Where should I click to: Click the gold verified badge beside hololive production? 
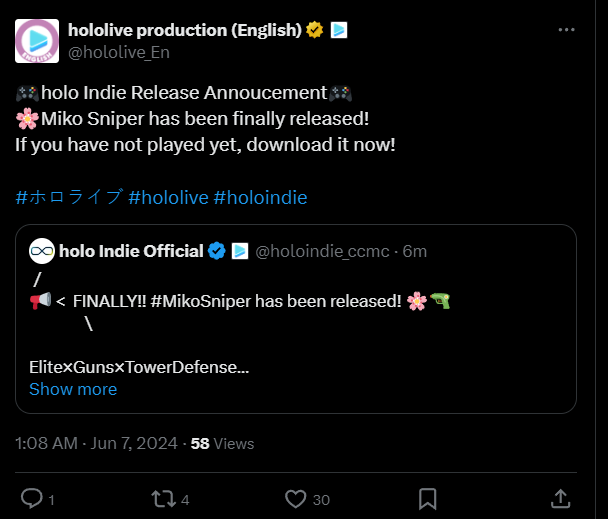[315, 30]
